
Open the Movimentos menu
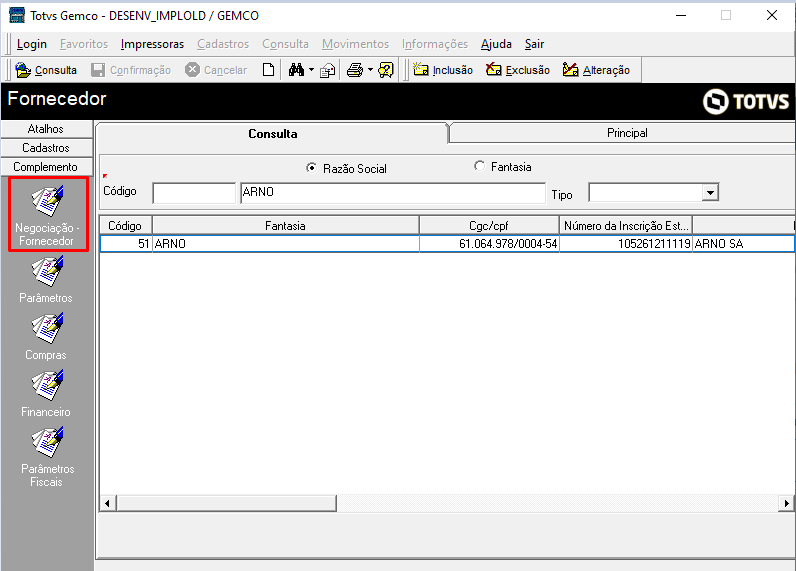pos(355,44)
